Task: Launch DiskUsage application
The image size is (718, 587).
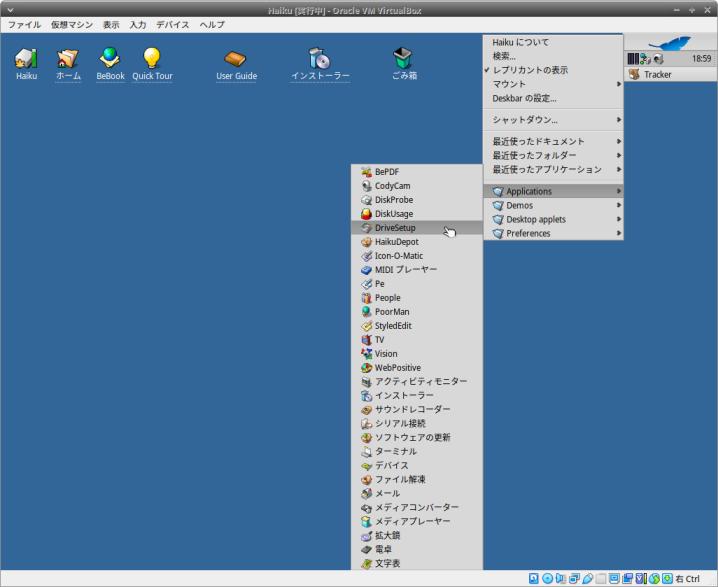Action: pos(417,213)
